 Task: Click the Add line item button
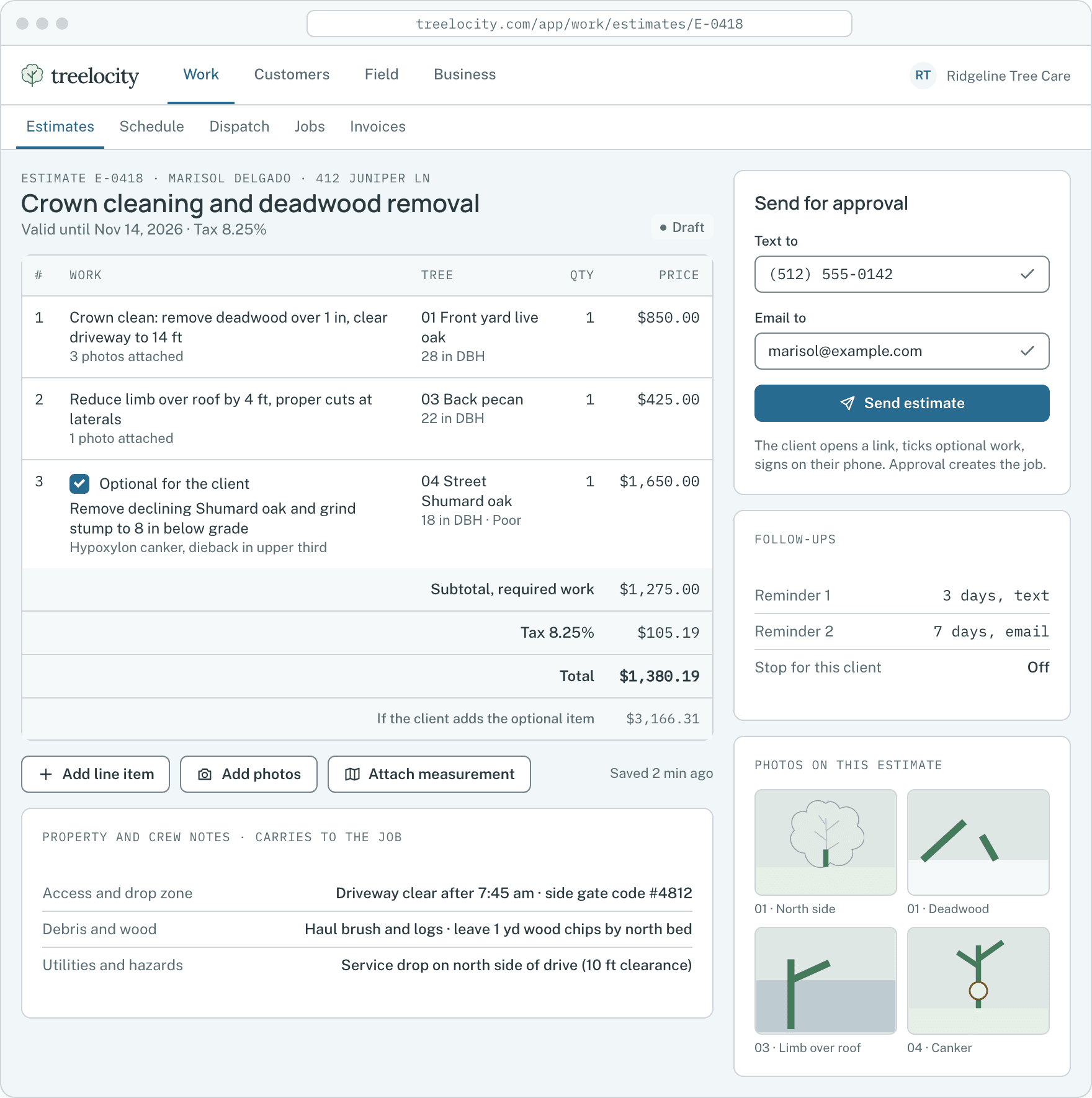point(96,774)
